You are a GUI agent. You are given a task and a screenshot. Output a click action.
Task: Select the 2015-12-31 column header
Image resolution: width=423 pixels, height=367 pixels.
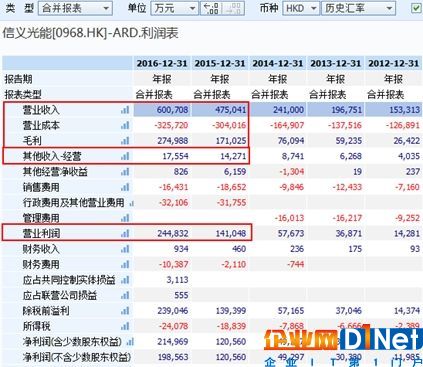[220, 63]
